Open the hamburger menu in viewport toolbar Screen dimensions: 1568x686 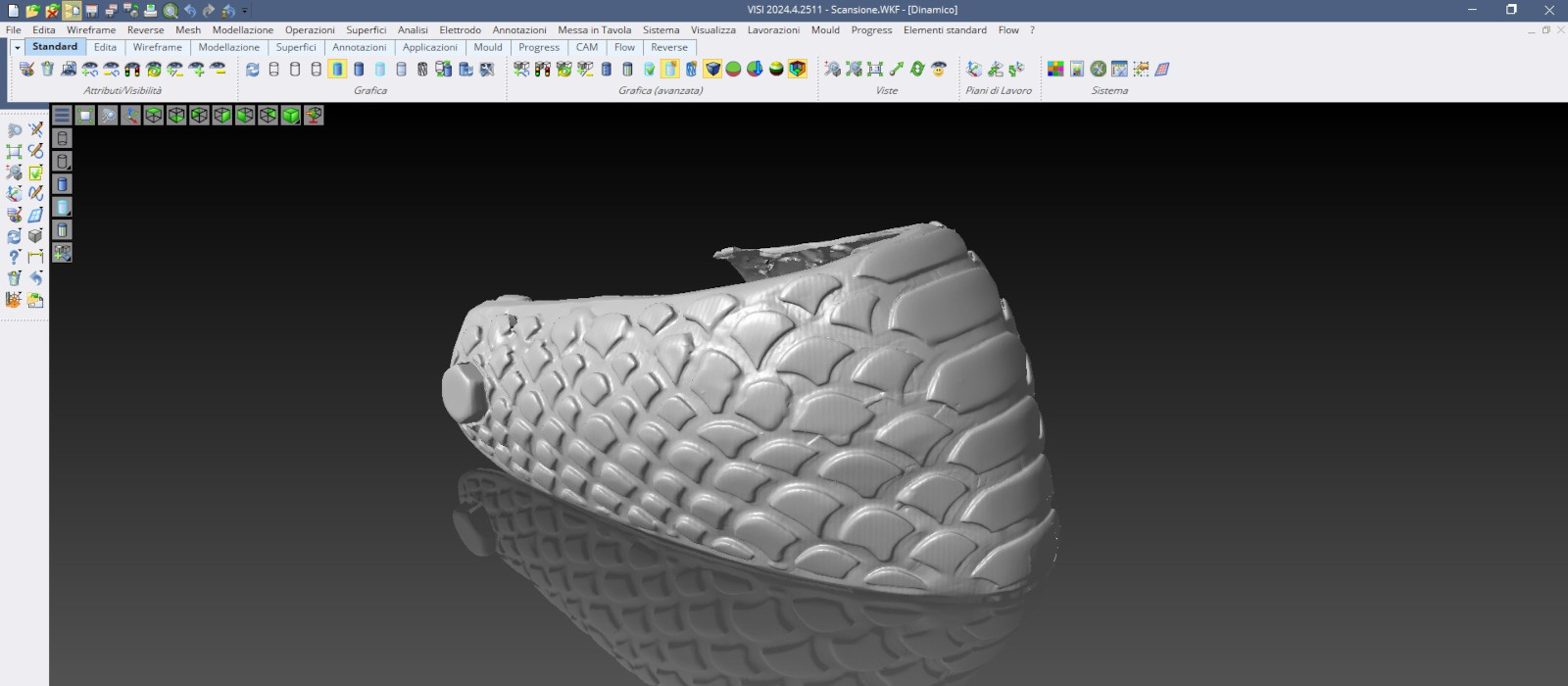62,116
